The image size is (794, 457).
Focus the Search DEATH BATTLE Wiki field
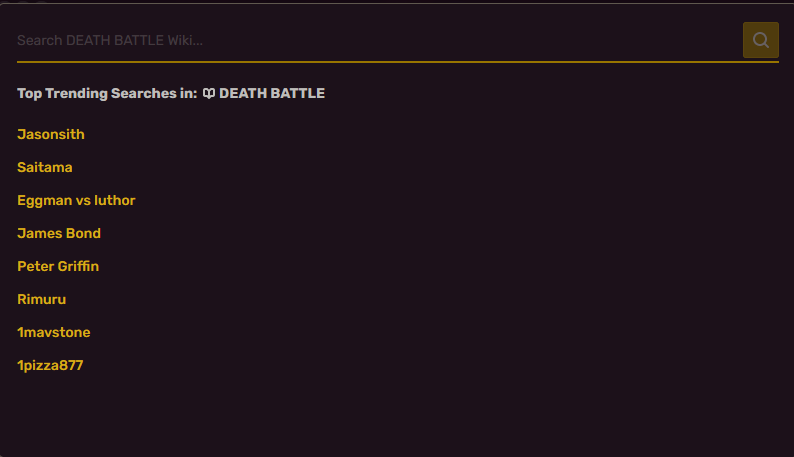click(379, 40)
